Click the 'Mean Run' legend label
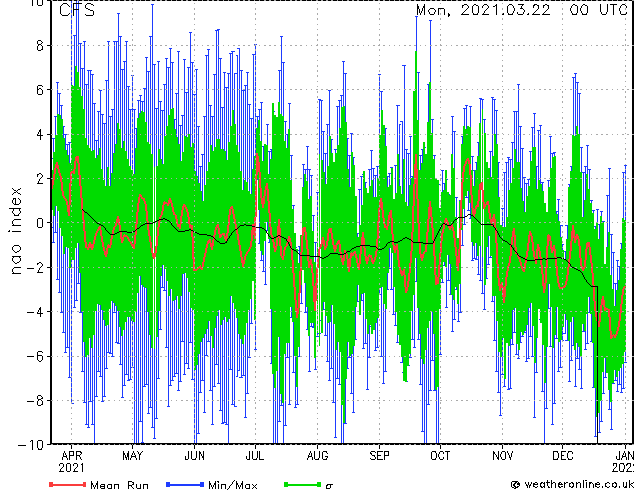The height and width of the screenshot is (490, 634). tap(119, 485)
